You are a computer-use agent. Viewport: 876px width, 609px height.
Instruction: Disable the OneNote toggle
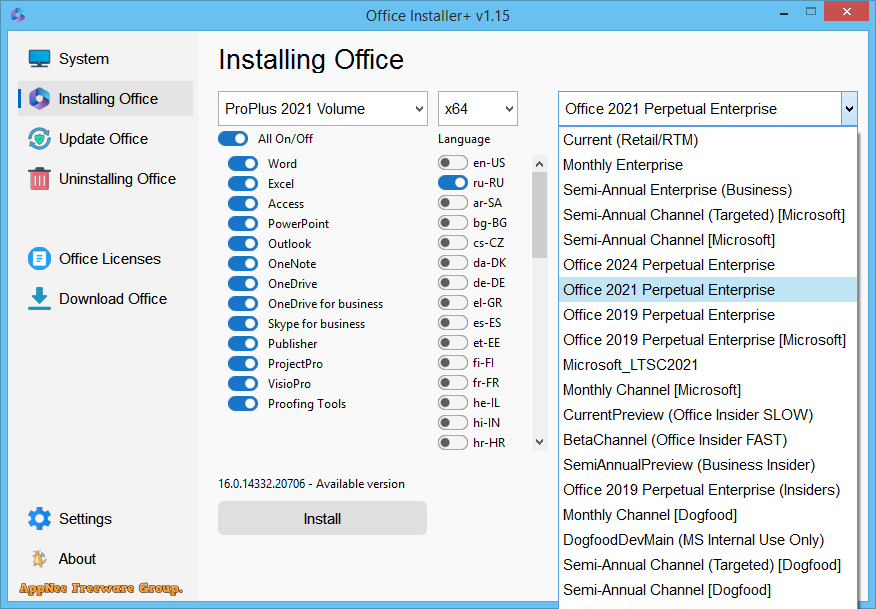tap(243, 264)
